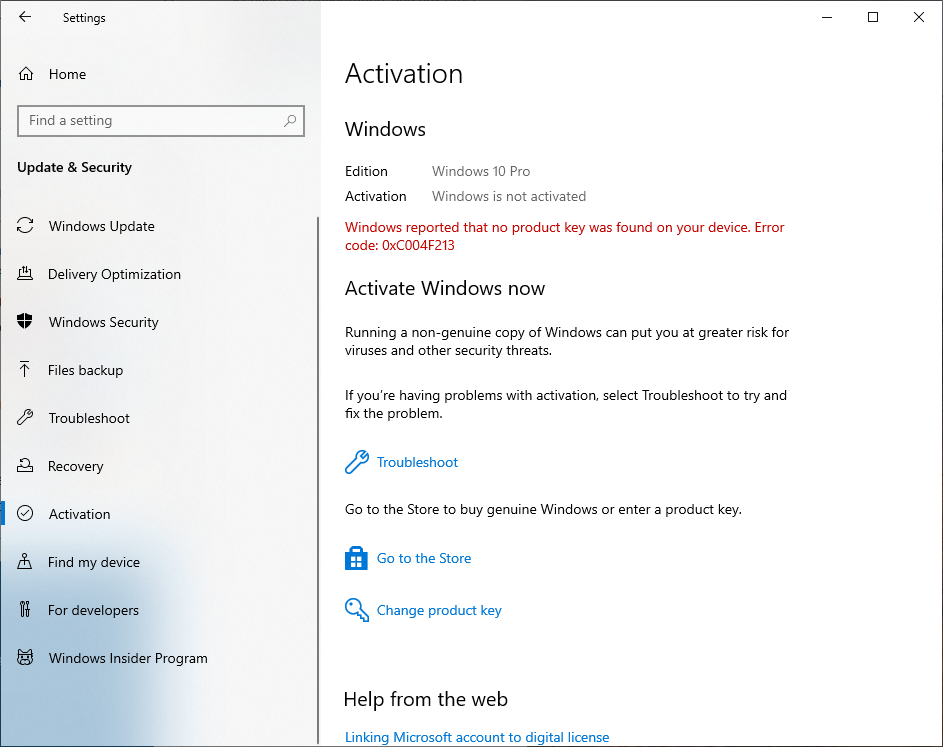Click the back arrow in Settings
Image resolution: width=943 pixels, height=747 pixels.
pos(25,17)
